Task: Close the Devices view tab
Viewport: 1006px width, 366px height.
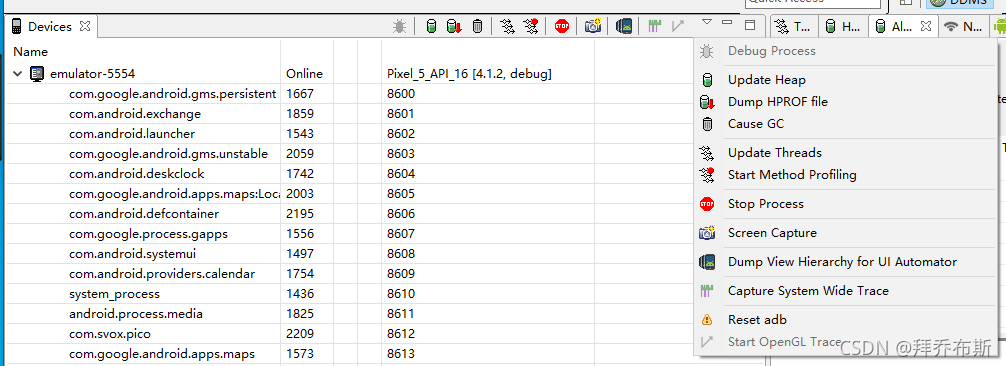Action: (85, 26)
